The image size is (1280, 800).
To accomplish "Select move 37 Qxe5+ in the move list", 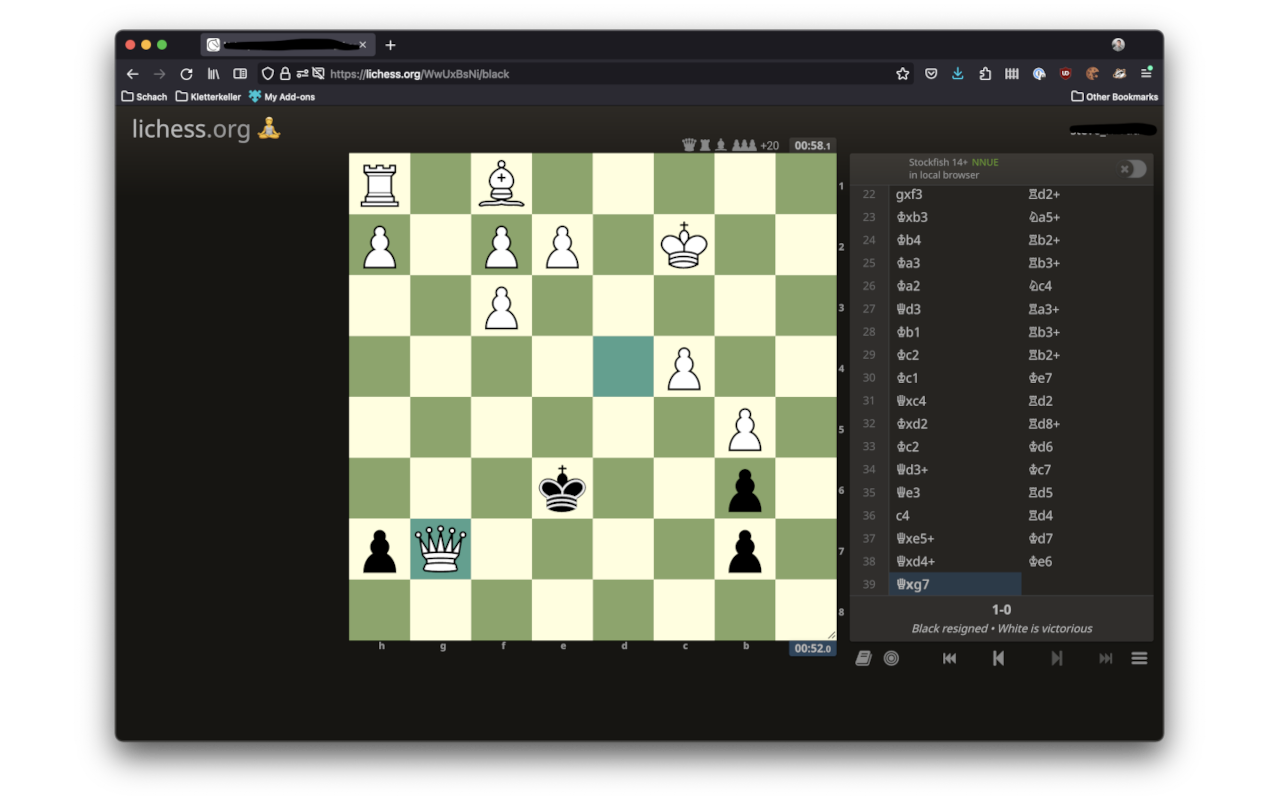I will pyautogui.click(x=955, y=538).
